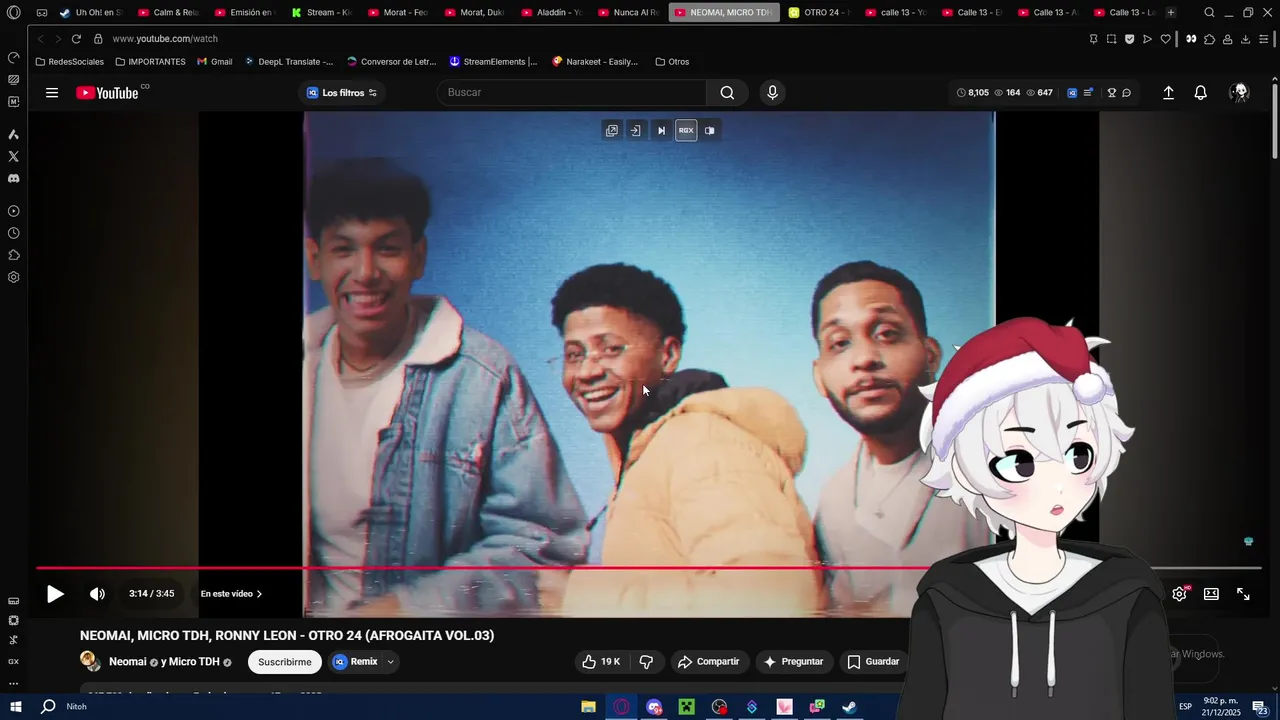This screenshot has height=720, width=1280.
Task: Click the address bar URL
Action: coord(165,39)
